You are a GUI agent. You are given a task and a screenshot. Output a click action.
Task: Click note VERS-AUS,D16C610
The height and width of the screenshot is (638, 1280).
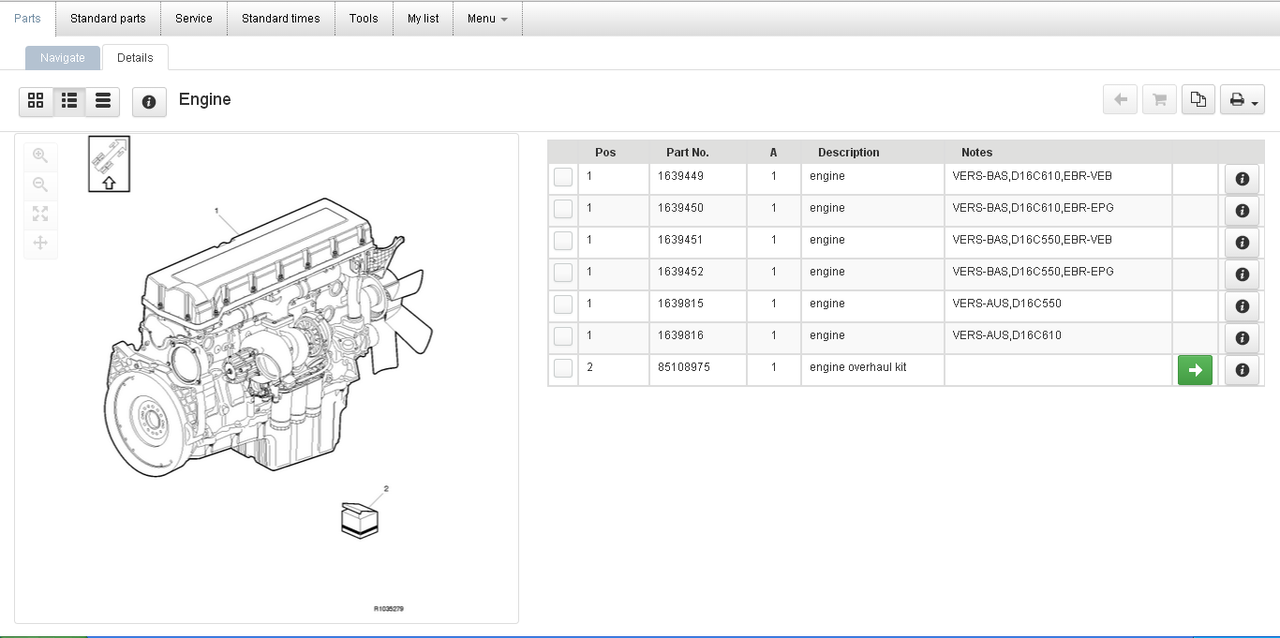coord(1007,336)
